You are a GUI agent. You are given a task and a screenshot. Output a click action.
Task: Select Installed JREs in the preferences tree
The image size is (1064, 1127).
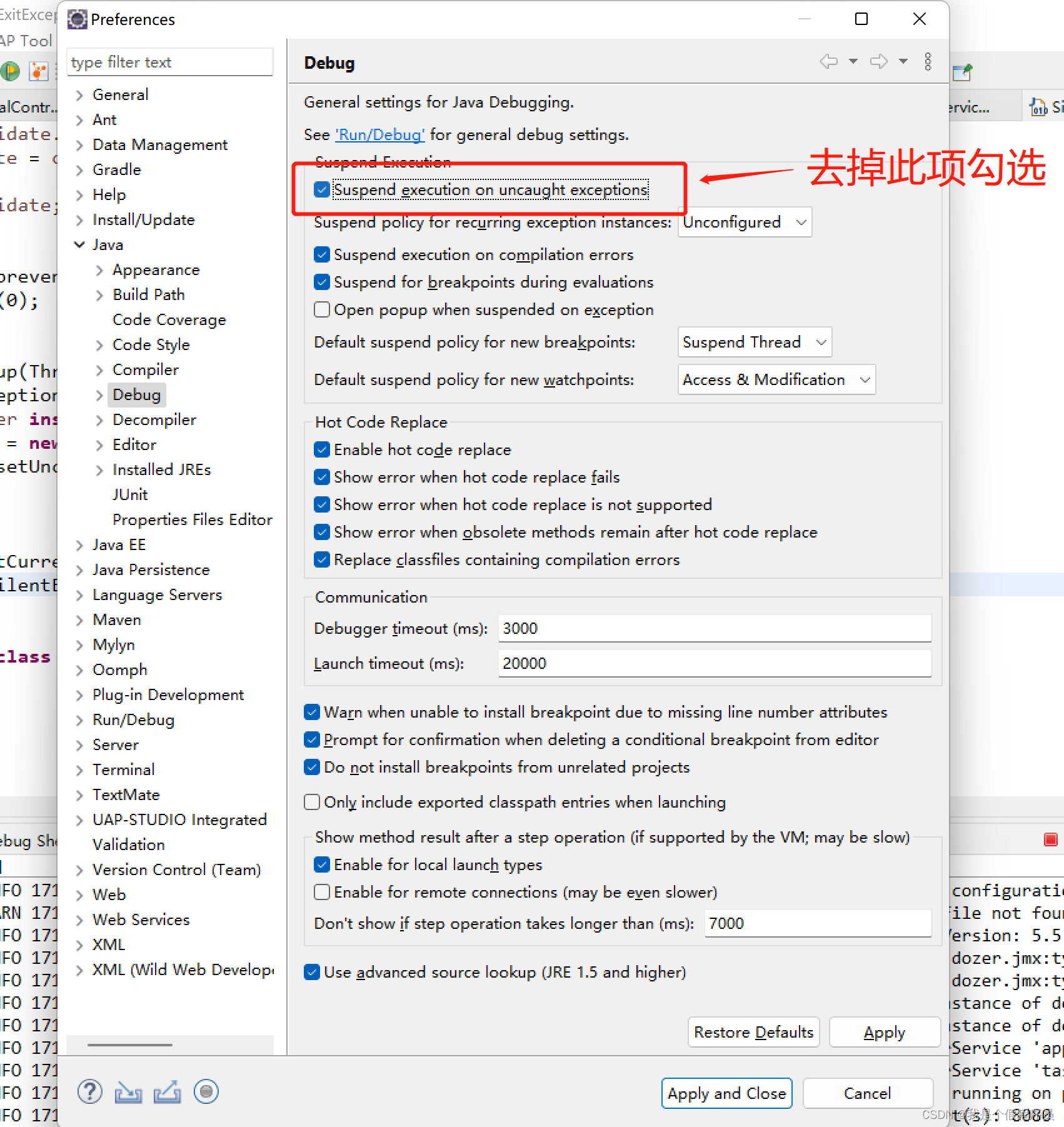coord(161,469)
